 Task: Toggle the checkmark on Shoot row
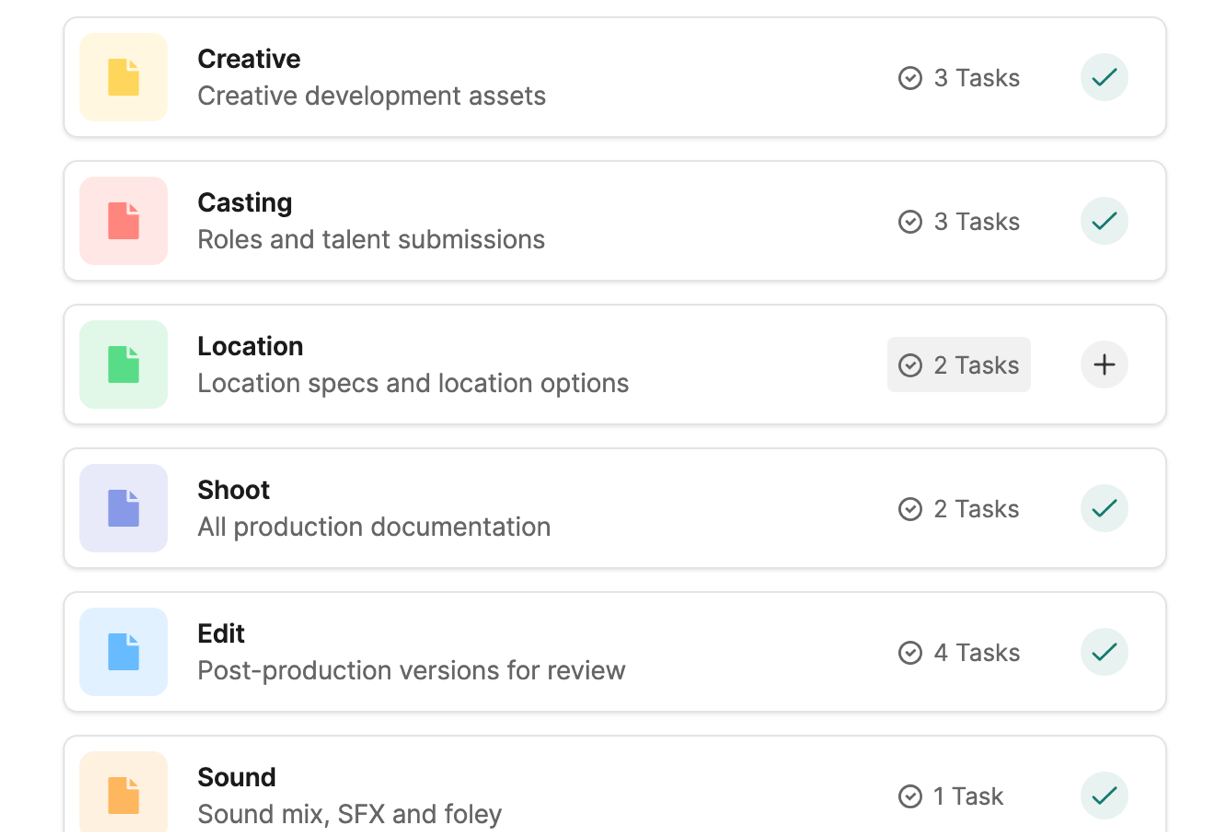(1104, 508)
